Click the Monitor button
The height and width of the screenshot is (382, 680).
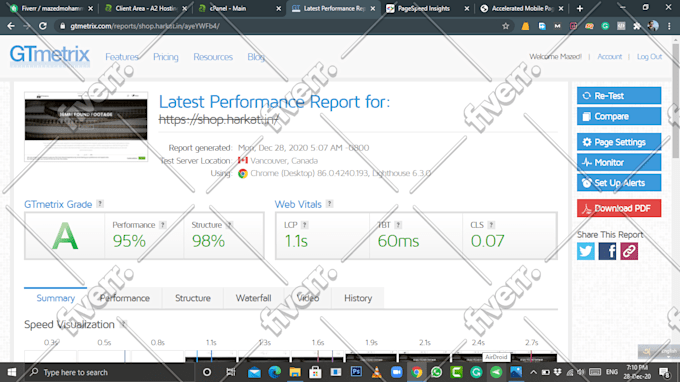point(619,163)
